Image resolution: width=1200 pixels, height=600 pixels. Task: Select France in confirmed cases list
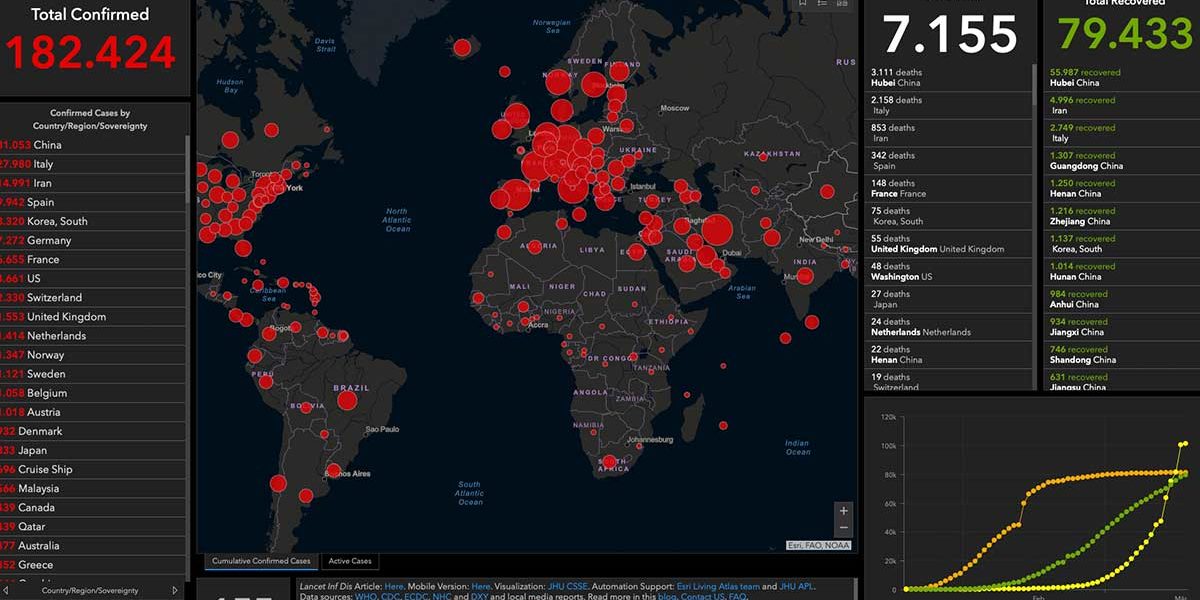point(93,259)
